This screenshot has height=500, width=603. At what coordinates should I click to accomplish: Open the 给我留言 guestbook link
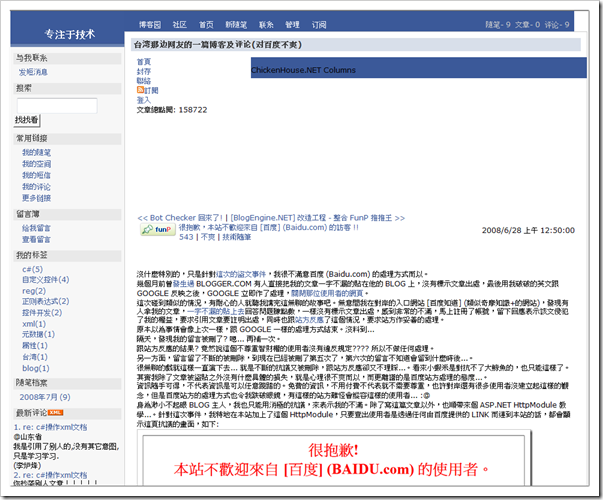click(36, 229)
